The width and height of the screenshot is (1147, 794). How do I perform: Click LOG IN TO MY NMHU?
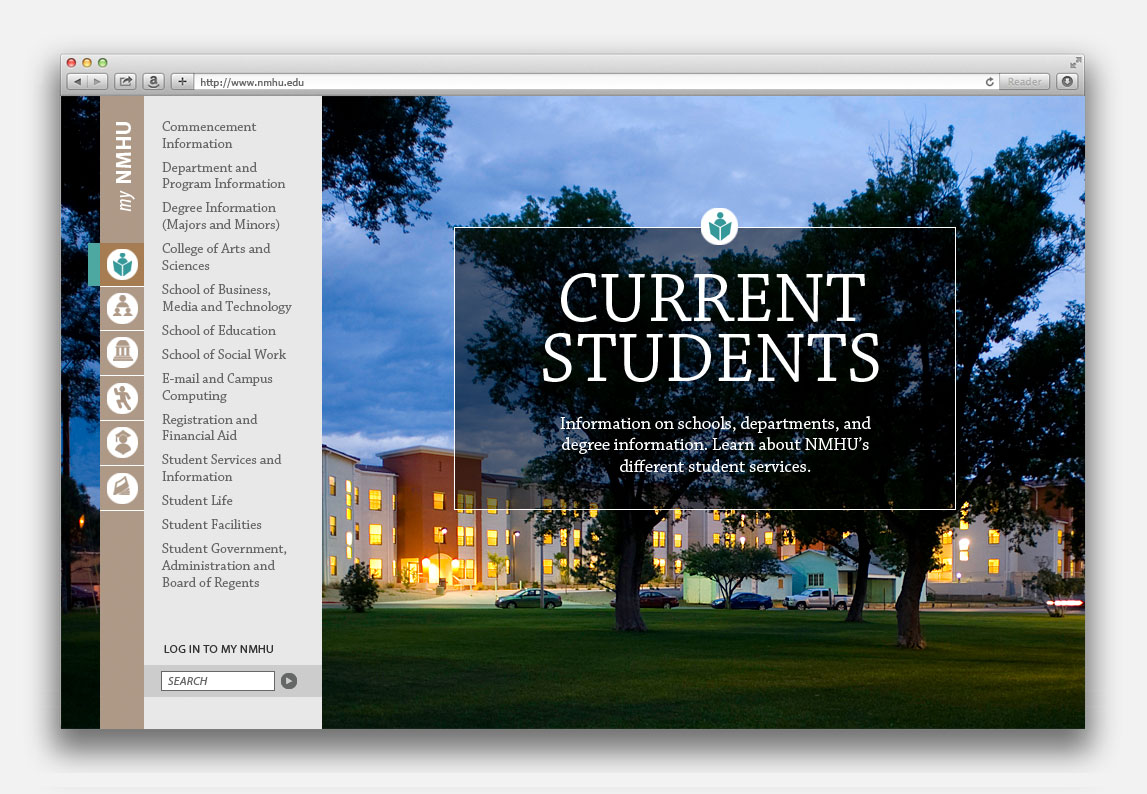(219, 649)
